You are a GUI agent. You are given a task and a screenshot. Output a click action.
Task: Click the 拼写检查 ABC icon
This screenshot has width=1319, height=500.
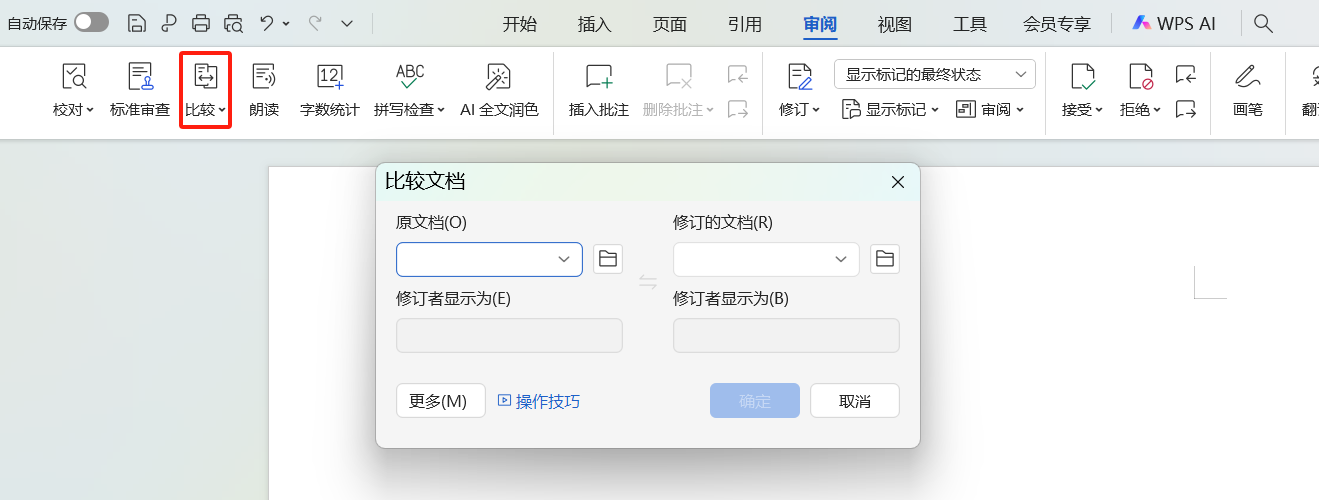pos(410,76)
